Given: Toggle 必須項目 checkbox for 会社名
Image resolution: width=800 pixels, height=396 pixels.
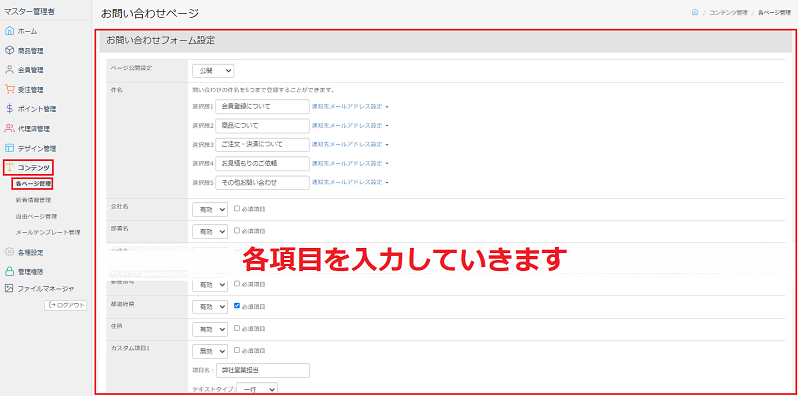Looking at the screenshot, I should pos(237,208).
